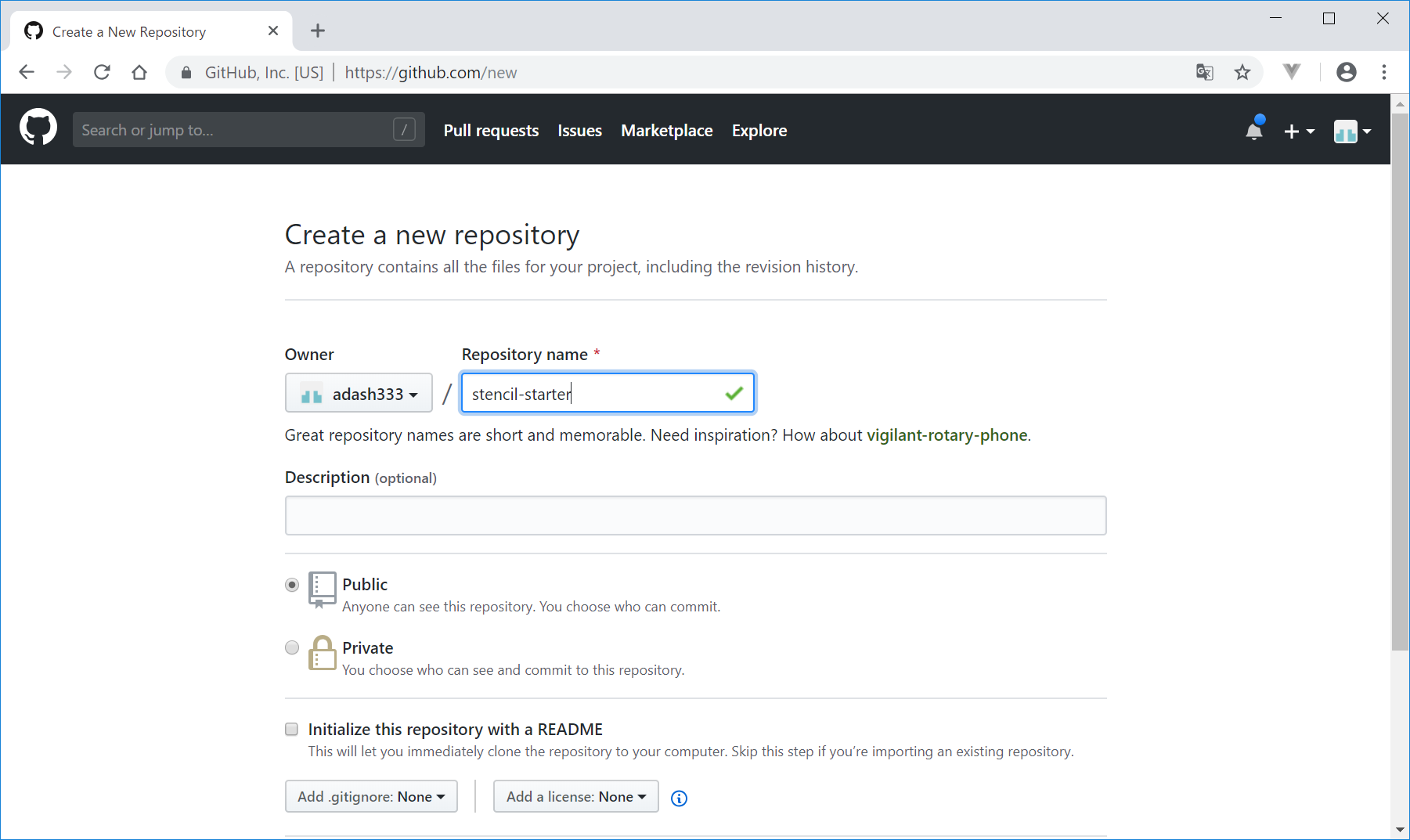The image size is (1410, 840).
Task: Open the Chrome profile account icon
Action: click(1347, 72)
